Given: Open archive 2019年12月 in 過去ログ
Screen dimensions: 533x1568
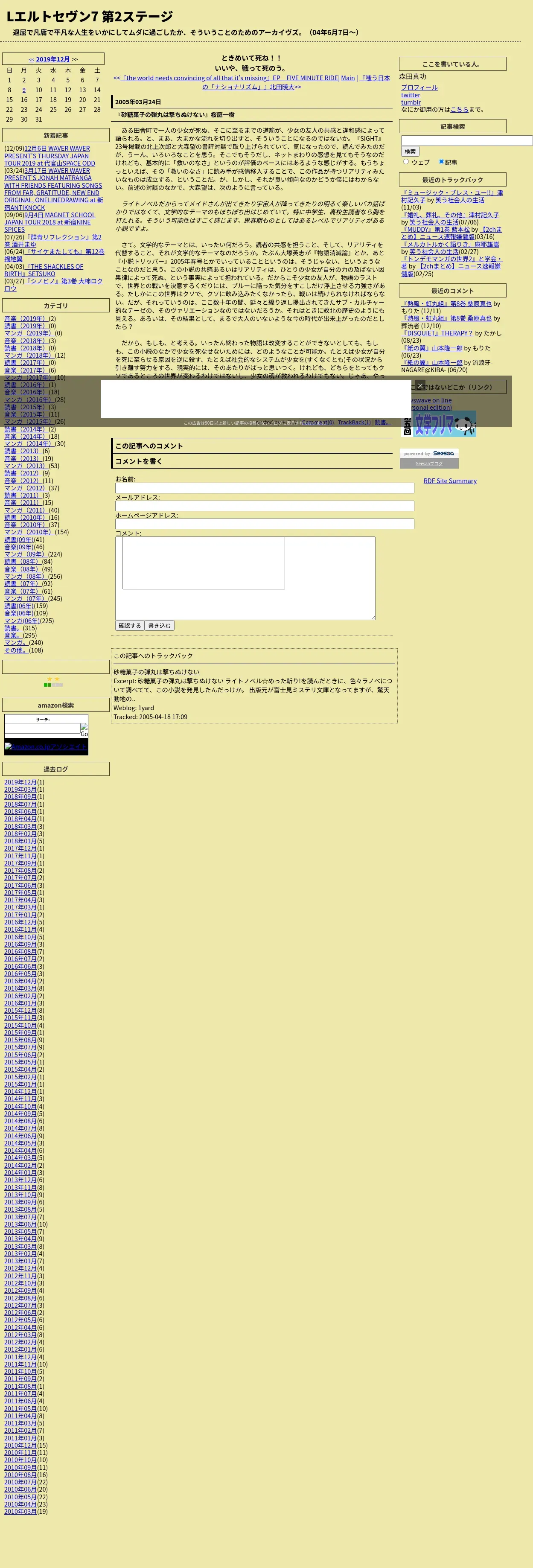Looking at the screenshot, I should click(20, 782).
